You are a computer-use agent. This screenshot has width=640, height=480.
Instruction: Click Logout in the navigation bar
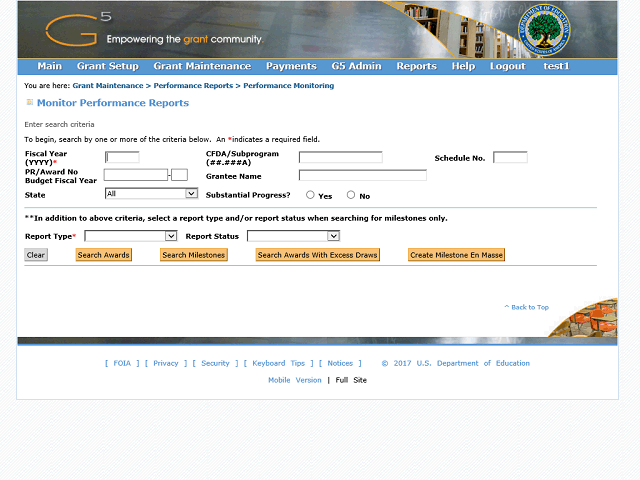(x=508, y=66)
